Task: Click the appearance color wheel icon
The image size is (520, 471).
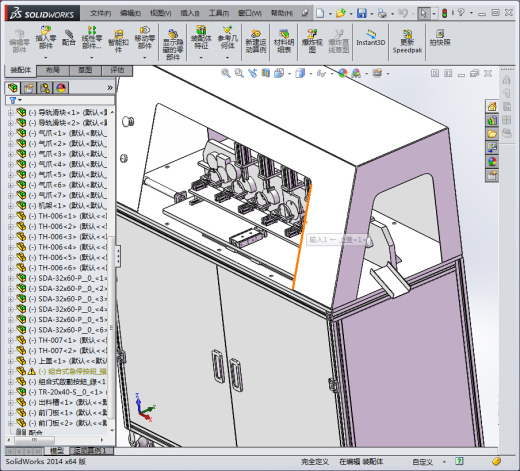Action: click(343, 73)
